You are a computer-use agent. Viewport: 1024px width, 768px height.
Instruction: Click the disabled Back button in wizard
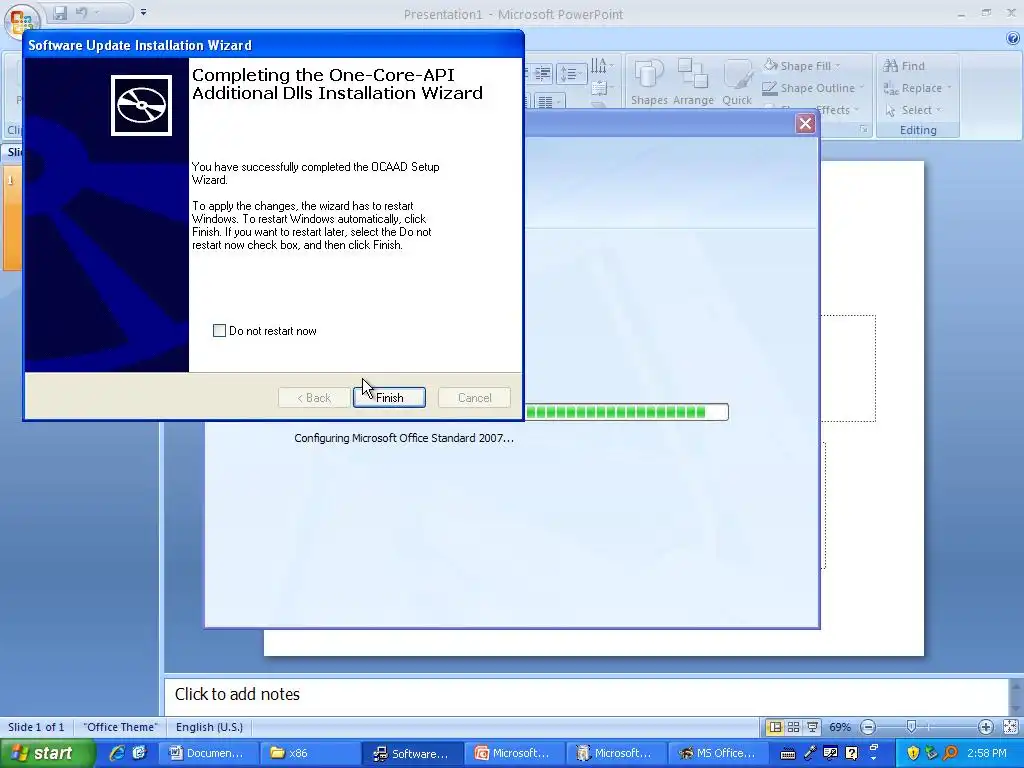pos(314,398)
